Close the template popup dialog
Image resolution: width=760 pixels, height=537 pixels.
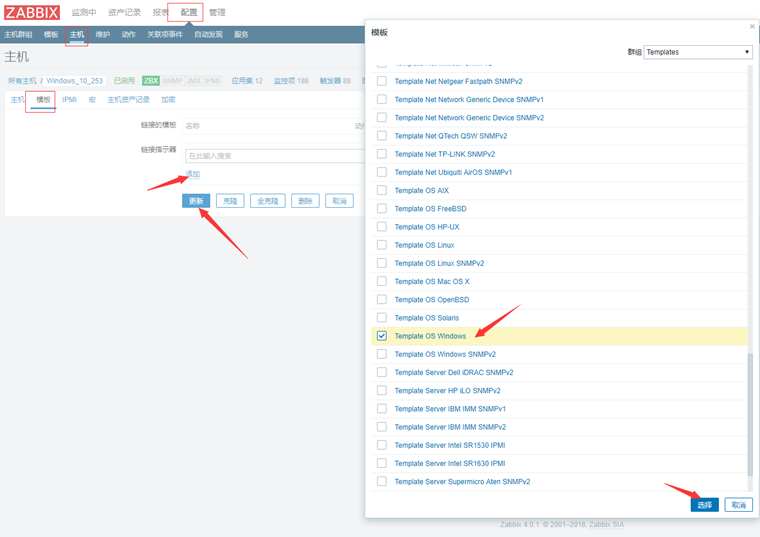coord(752,27)
